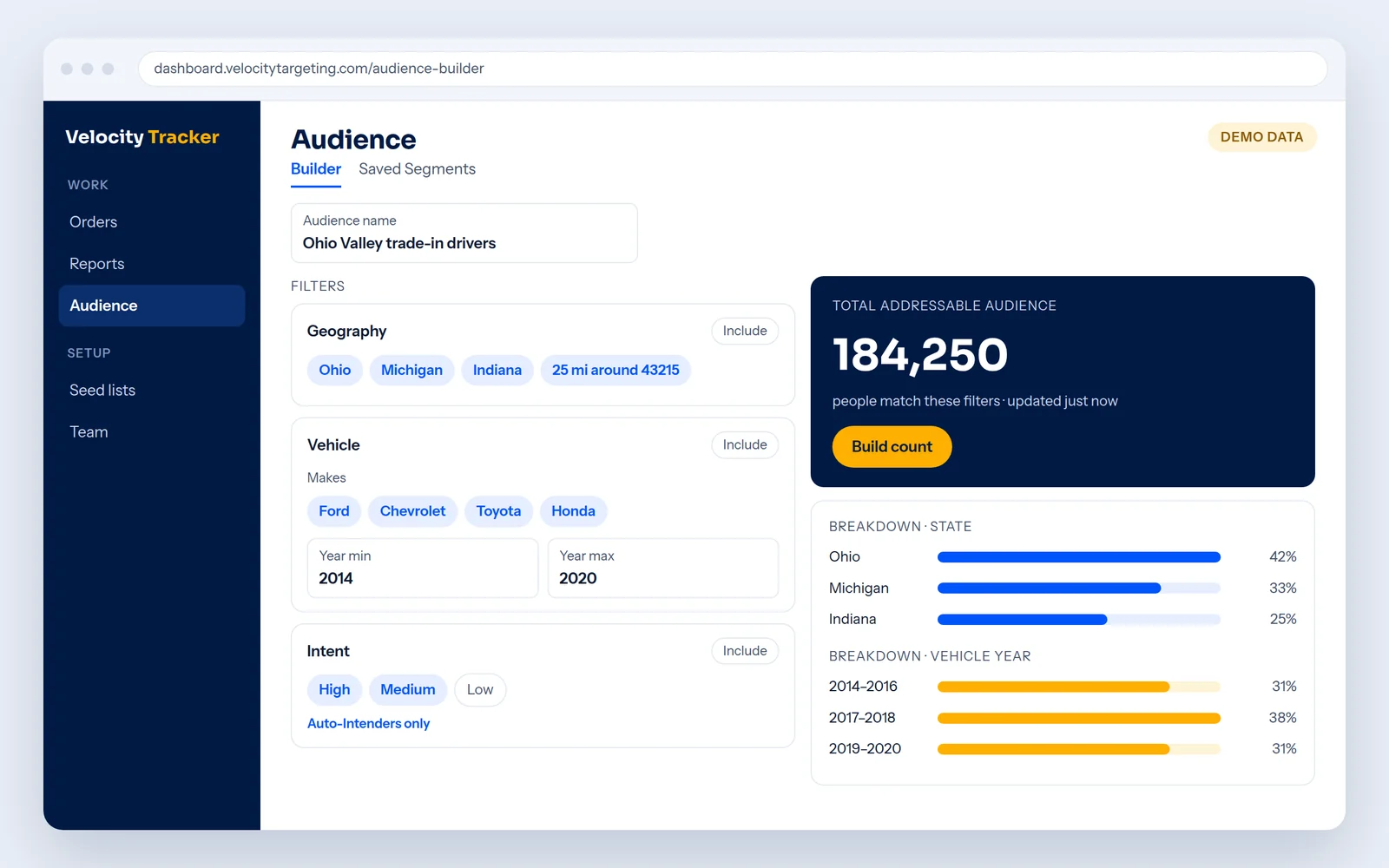Viewport: 1389px width, 868px height.
Task: Click the Year min field
Action: coord(423,568)
